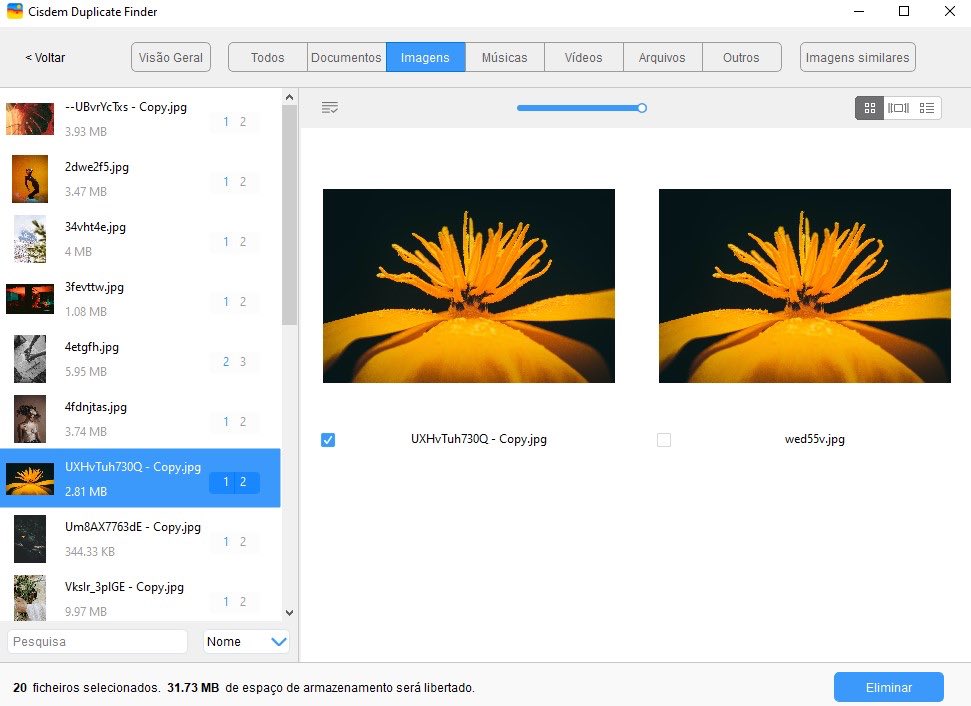Check the wed55v.jpg checkbox
This screenshot has width=971, height=706.
click(664, 439)
